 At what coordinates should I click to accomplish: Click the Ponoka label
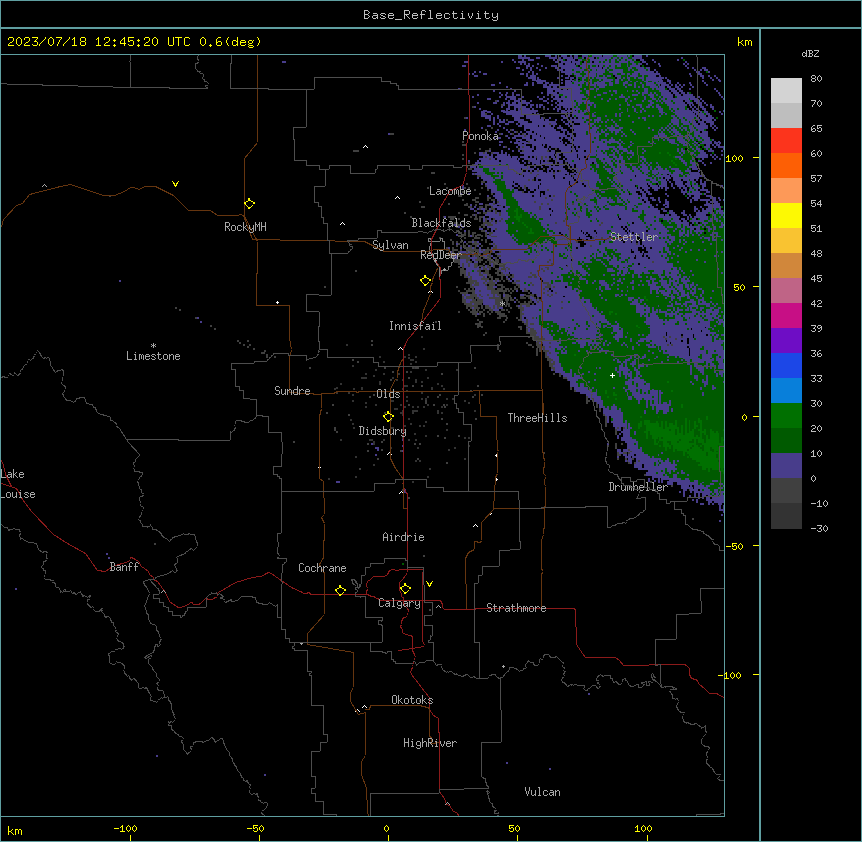480,136
